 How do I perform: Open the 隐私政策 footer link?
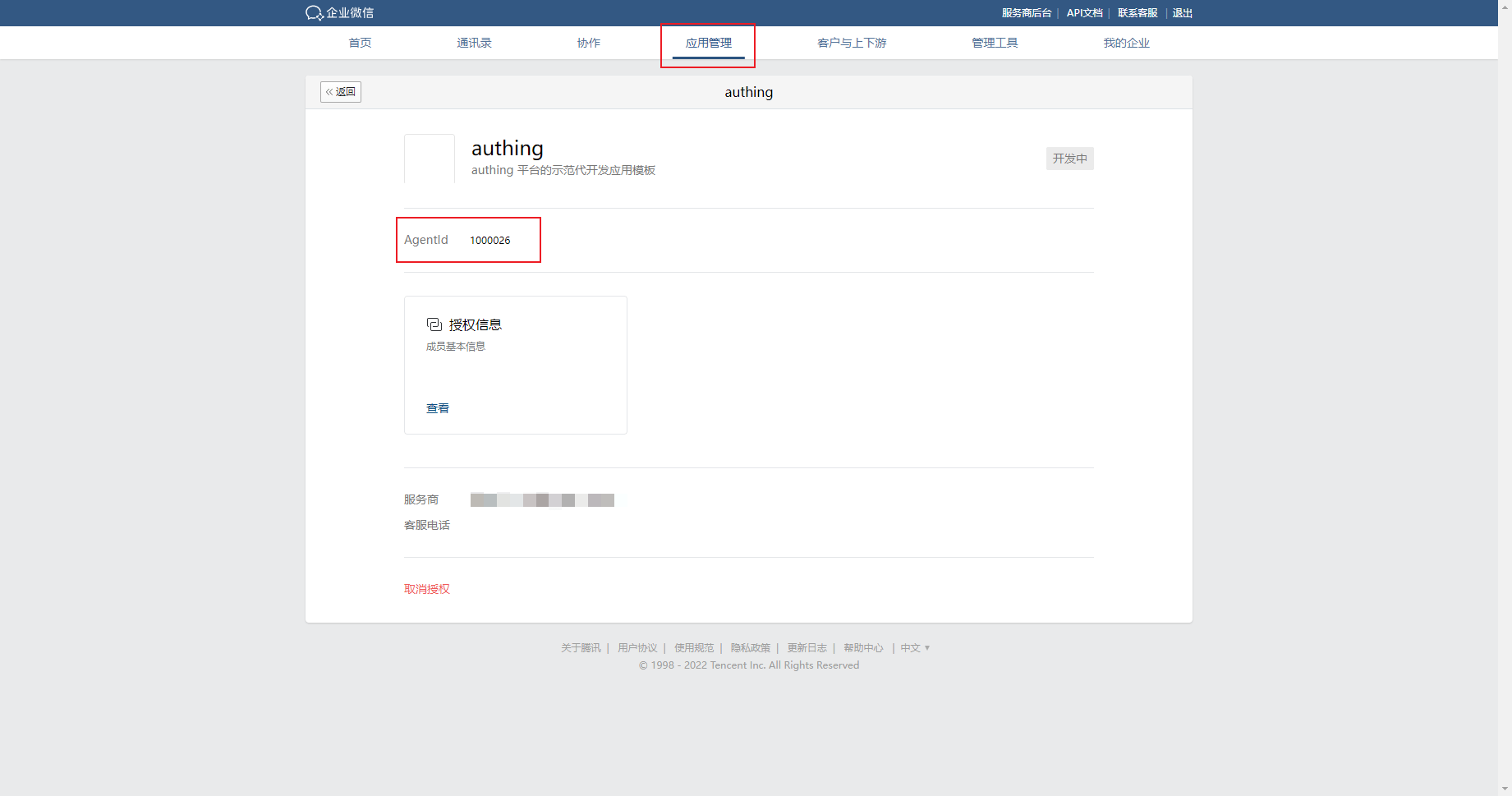coord(751,648)
